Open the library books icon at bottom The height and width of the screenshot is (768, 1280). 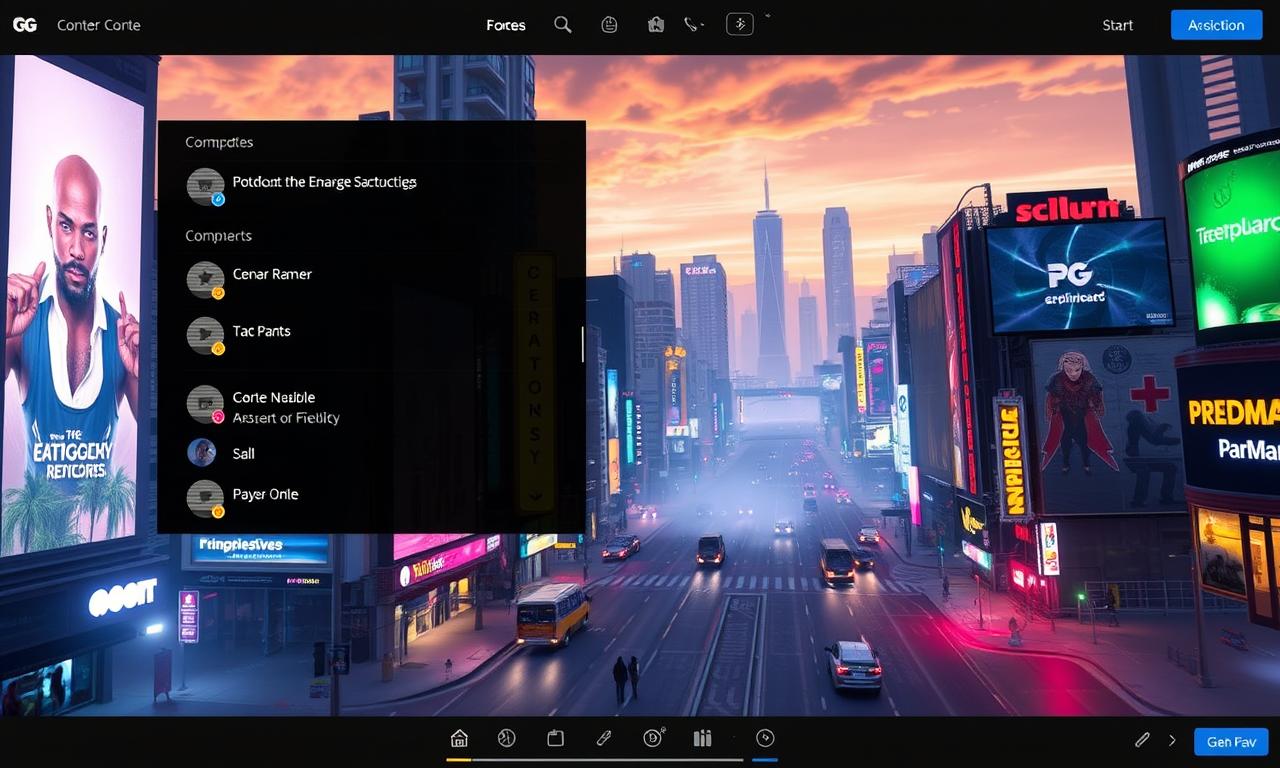tap(702, 739)
